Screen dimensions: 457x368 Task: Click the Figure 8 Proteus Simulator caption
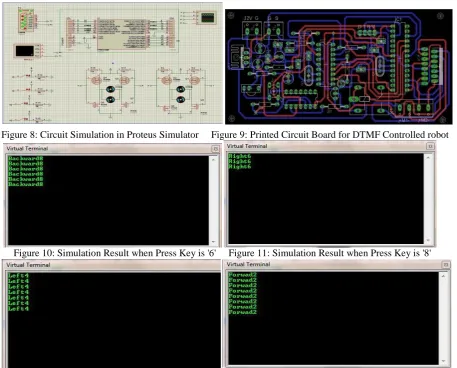[x=100, y=135]
